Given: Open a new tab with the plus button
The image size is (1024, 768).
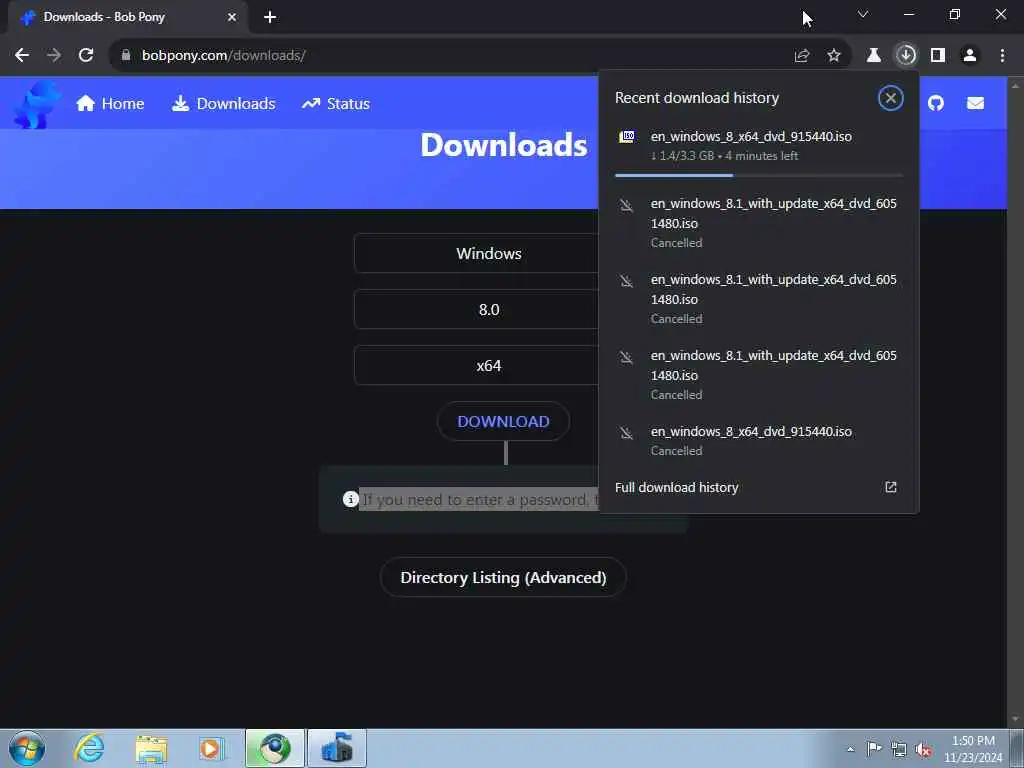Looking at the screenshot, I should click(270, 17).
